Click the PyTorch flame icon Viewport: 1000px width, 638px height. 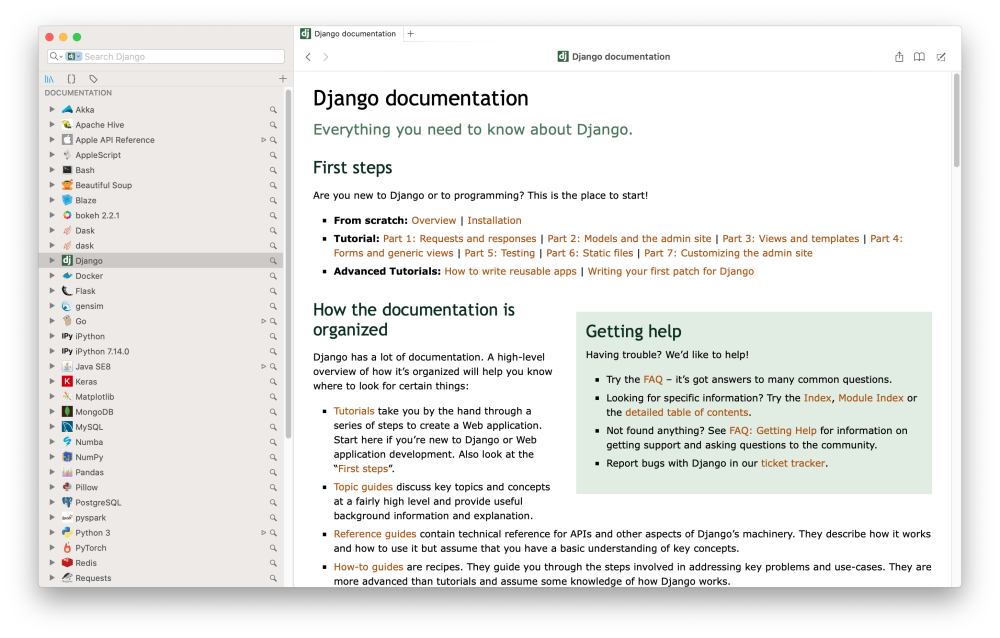[67, 547]
